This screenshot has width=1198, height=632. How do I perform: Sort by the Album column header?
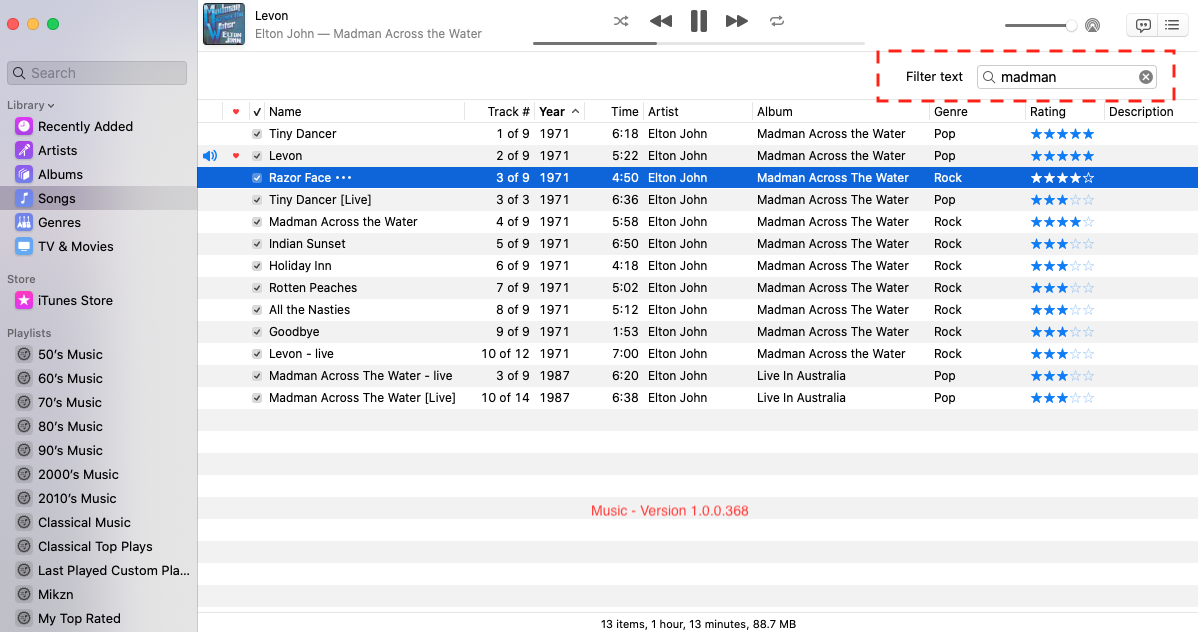(x=840, y=112)
